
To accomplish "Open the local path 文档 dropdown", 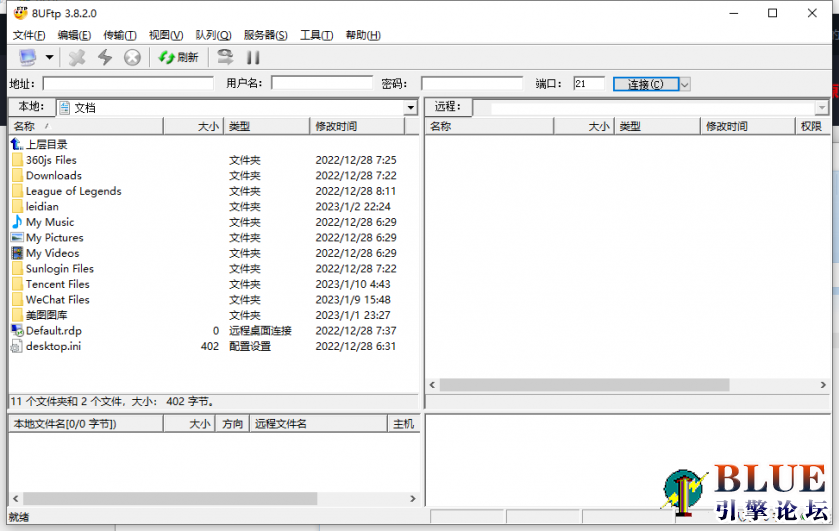I will [410, 108].
